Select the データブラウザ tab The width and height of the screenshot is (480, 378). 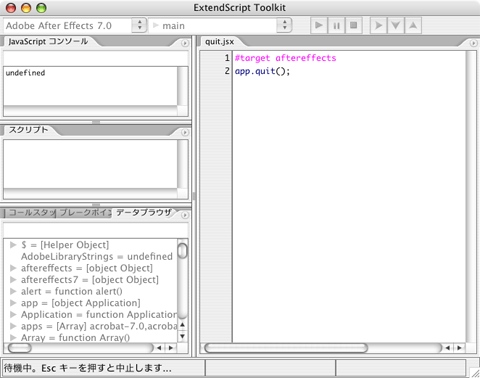pyautogui.click(x=144, y=213)
